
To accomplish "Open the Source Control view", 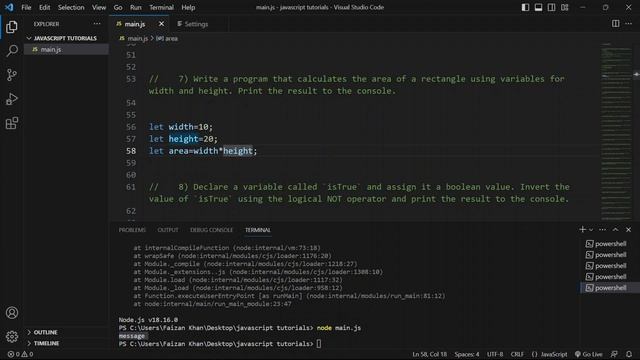I will tap(12, 75).
